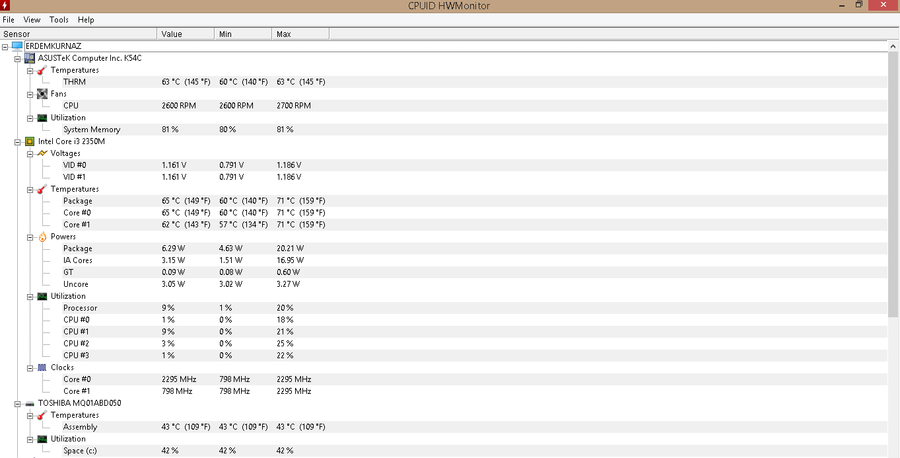This screenshot has height=458, width=900.
Task: Click the 2600 RPM fan value
Action: (x=179, y=106)
